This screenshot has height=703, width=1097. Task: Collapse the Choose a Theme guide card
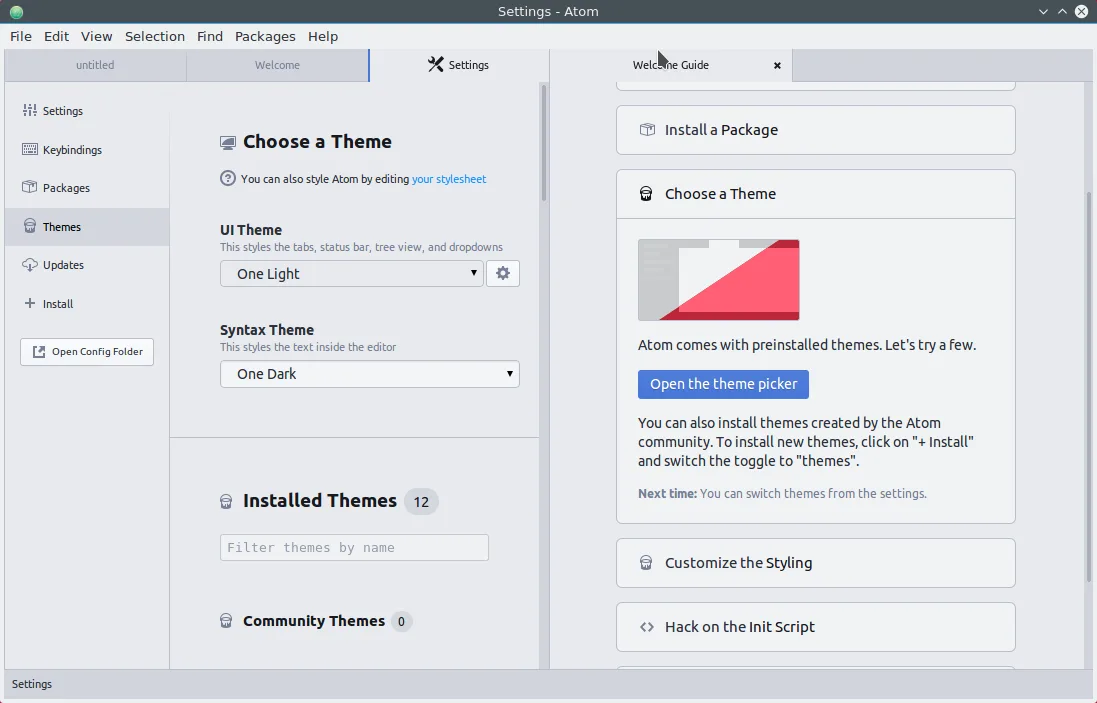(x=816, y=194)
